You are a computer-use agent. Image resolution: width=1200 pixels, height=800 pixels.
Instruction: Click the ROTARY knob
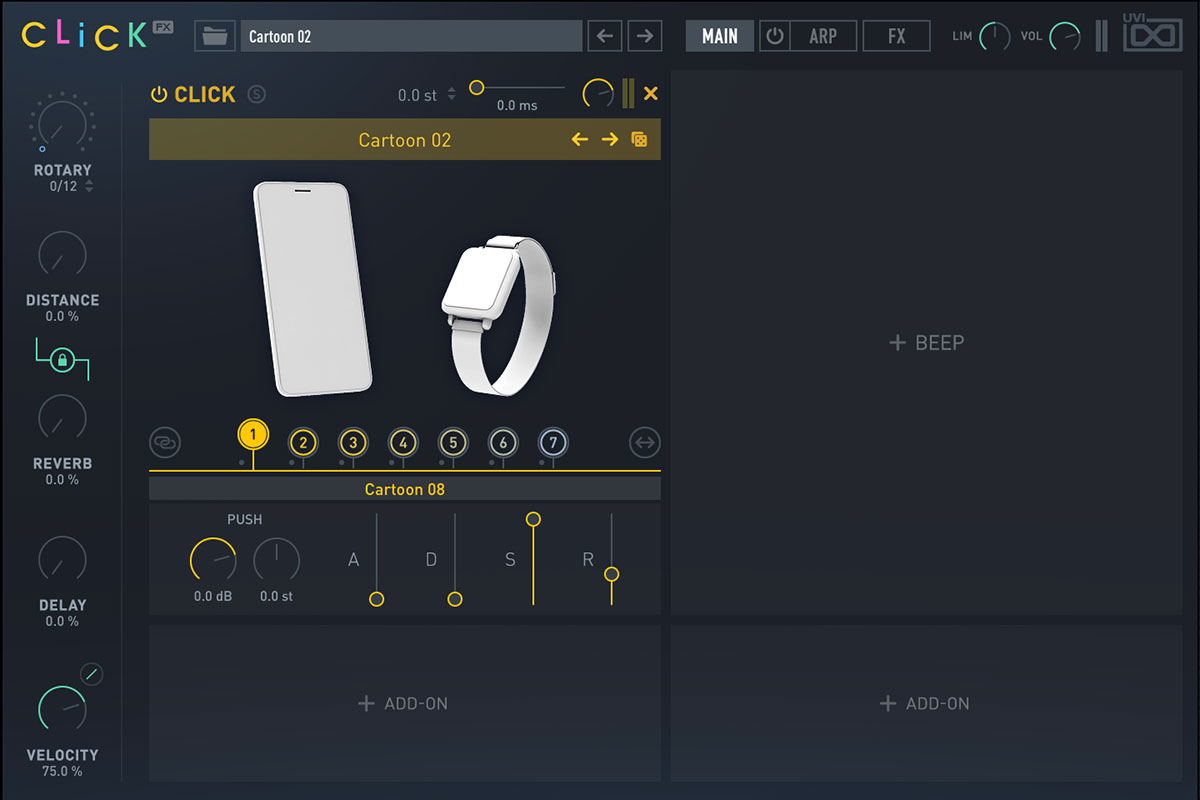coord(62,123)
